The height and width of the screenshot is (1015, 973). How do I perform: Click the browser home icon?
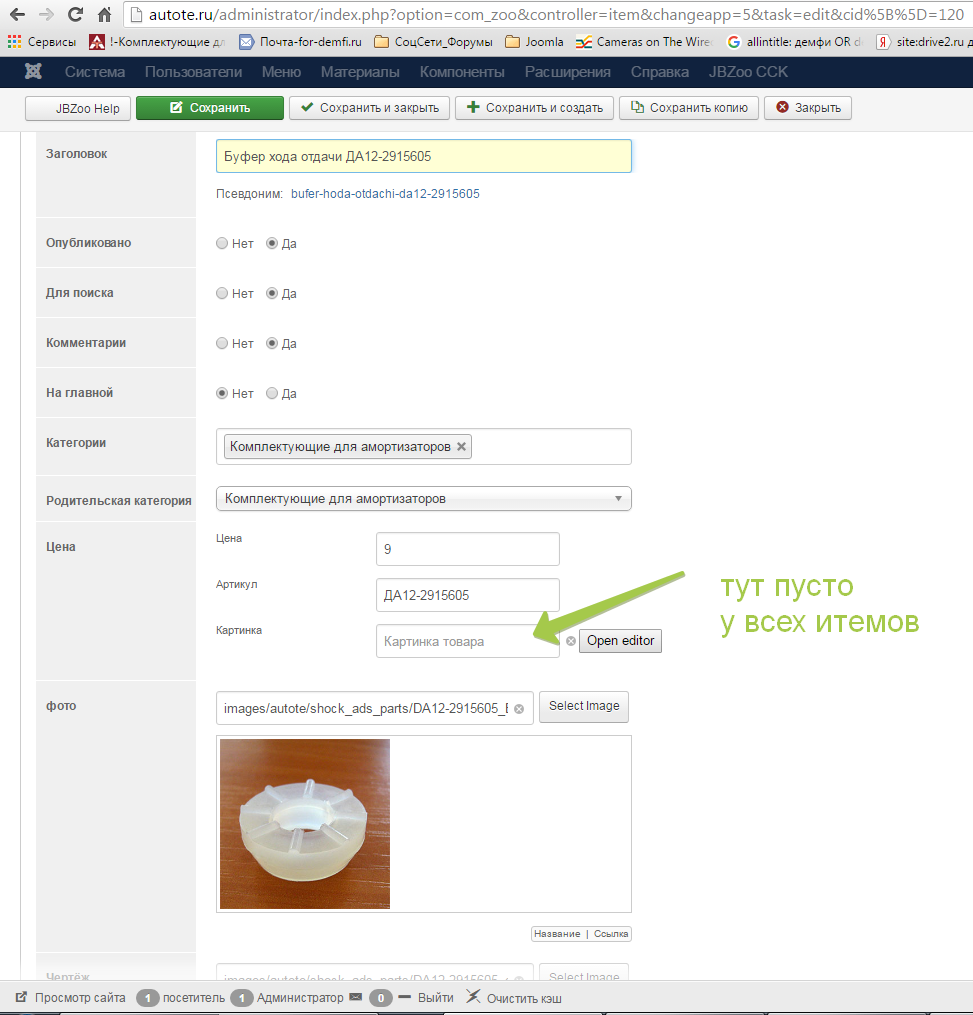point(104,15)
